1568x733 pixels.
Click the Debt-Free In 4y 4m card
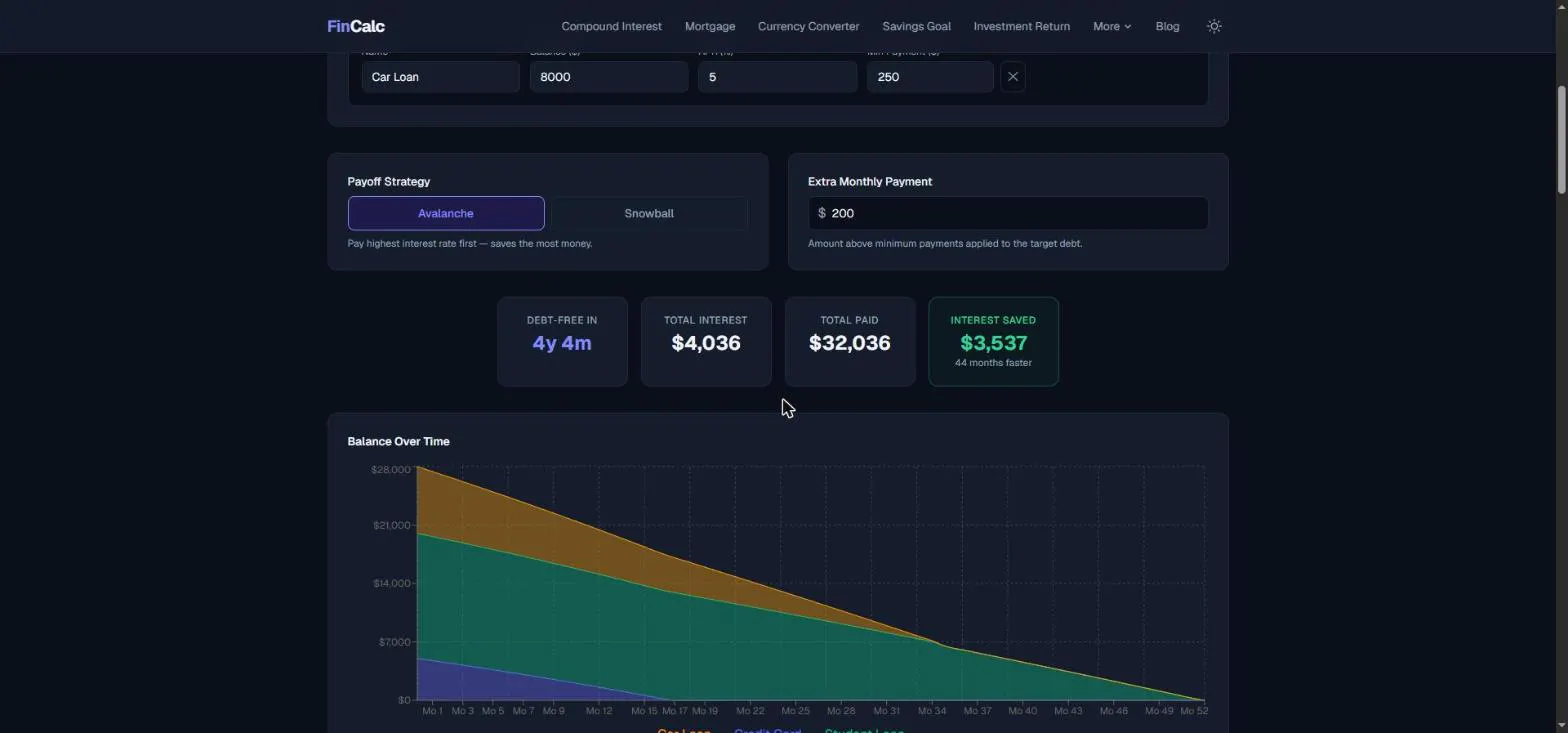pyautogui.click(x=562, y=341)
